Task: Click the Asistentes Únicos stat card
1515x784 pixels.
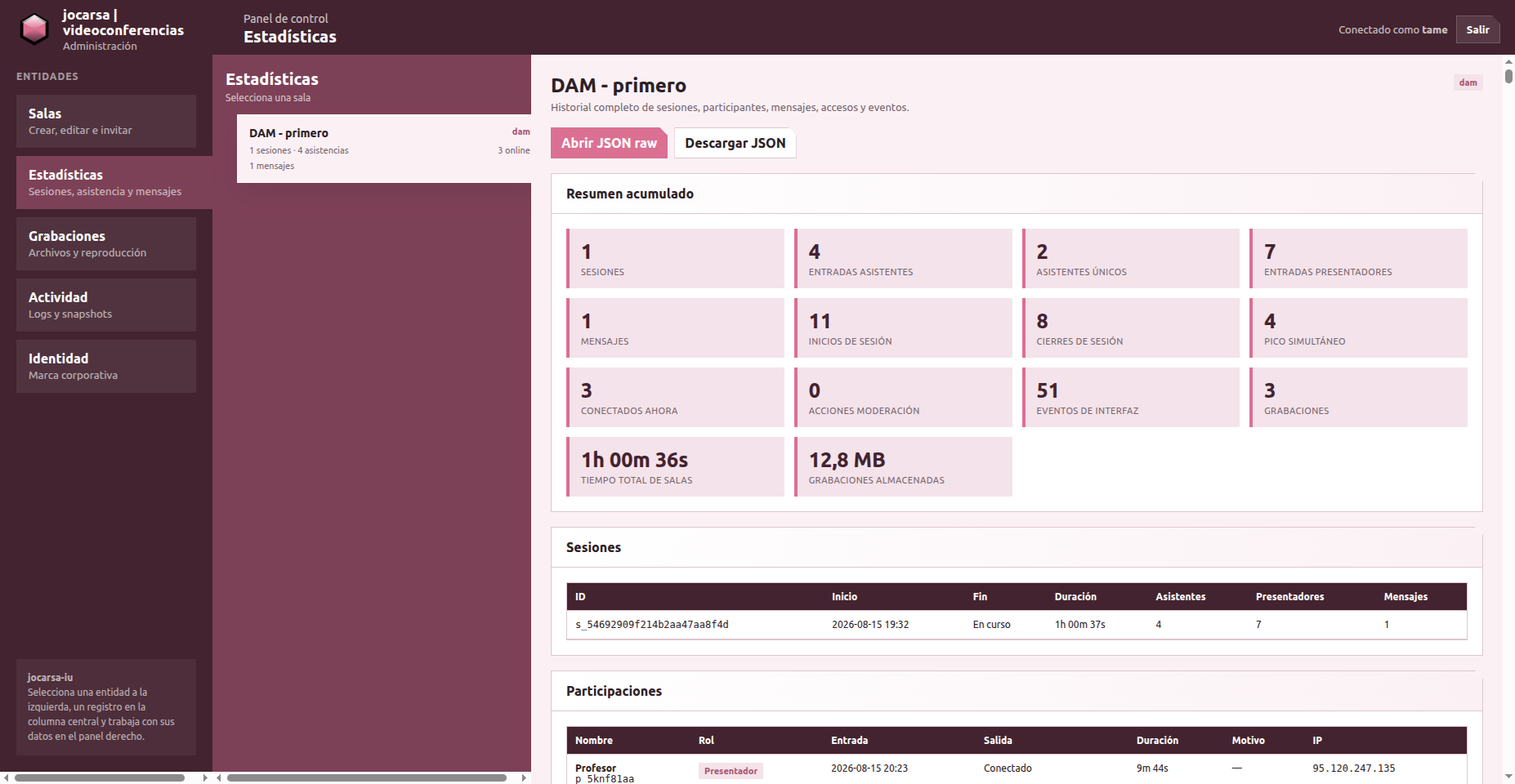Action: click(1131, 258)
